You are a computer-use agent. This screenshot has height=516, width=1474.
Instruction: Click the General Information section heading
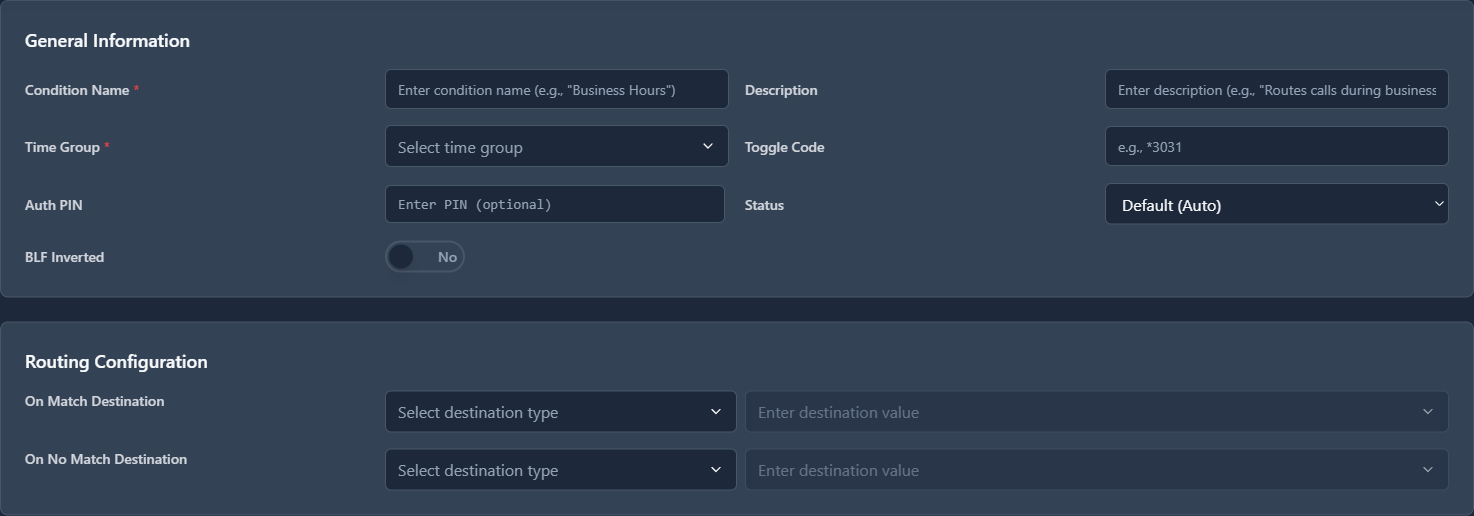pos(107,41)
